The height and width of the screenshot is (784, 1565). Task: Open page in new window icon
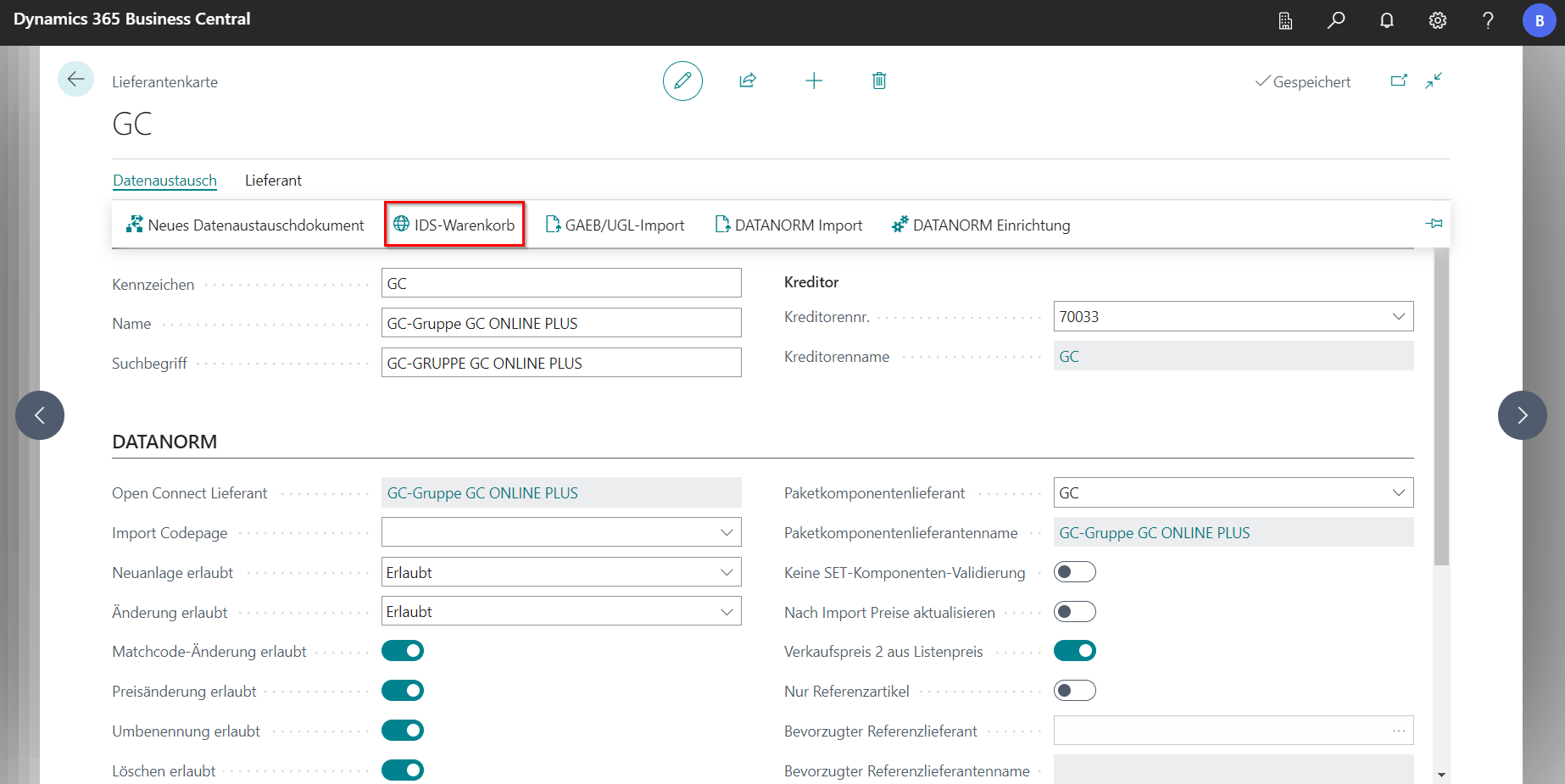(x=1399, y=81)
